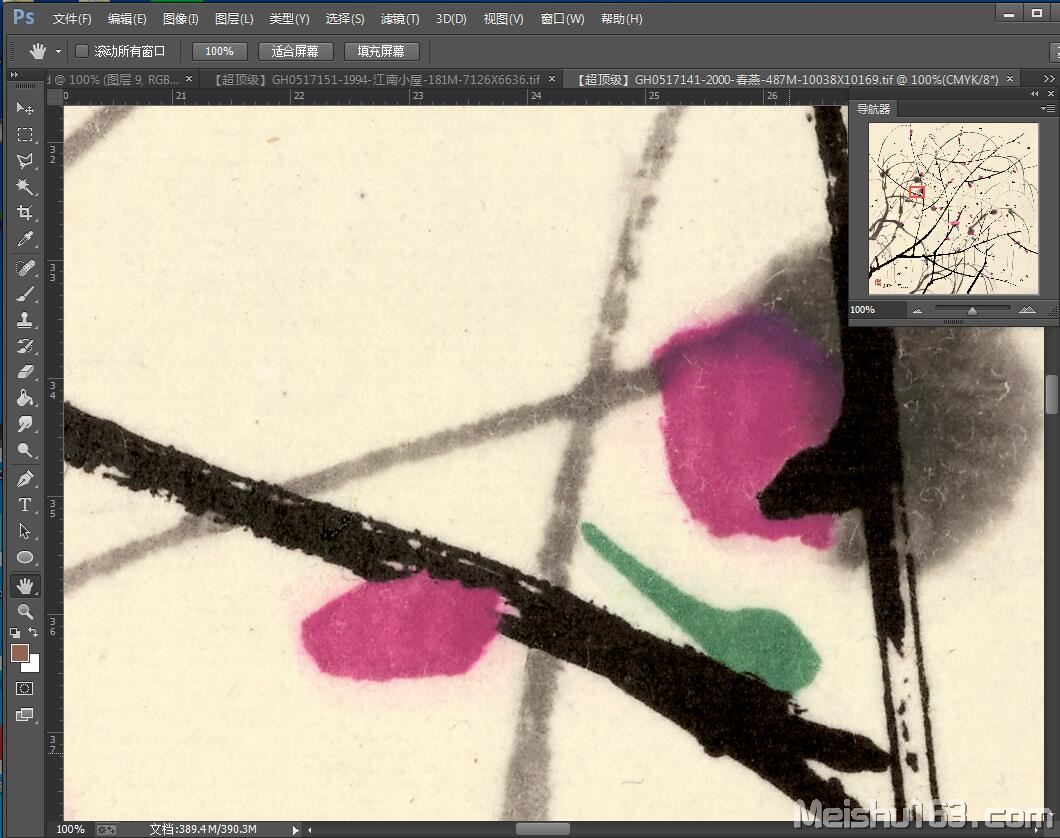This screenshot has height=838, width=1060.
Task: Select the Smudge tool
Action: click(x=25, y=424)
